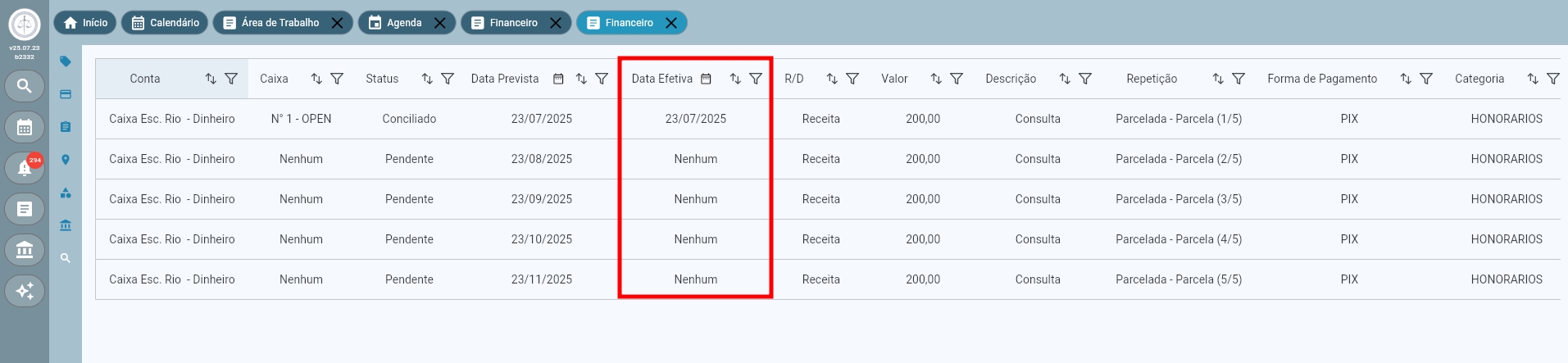Toggle sort on Data Prevista column

tap(581, 79)
